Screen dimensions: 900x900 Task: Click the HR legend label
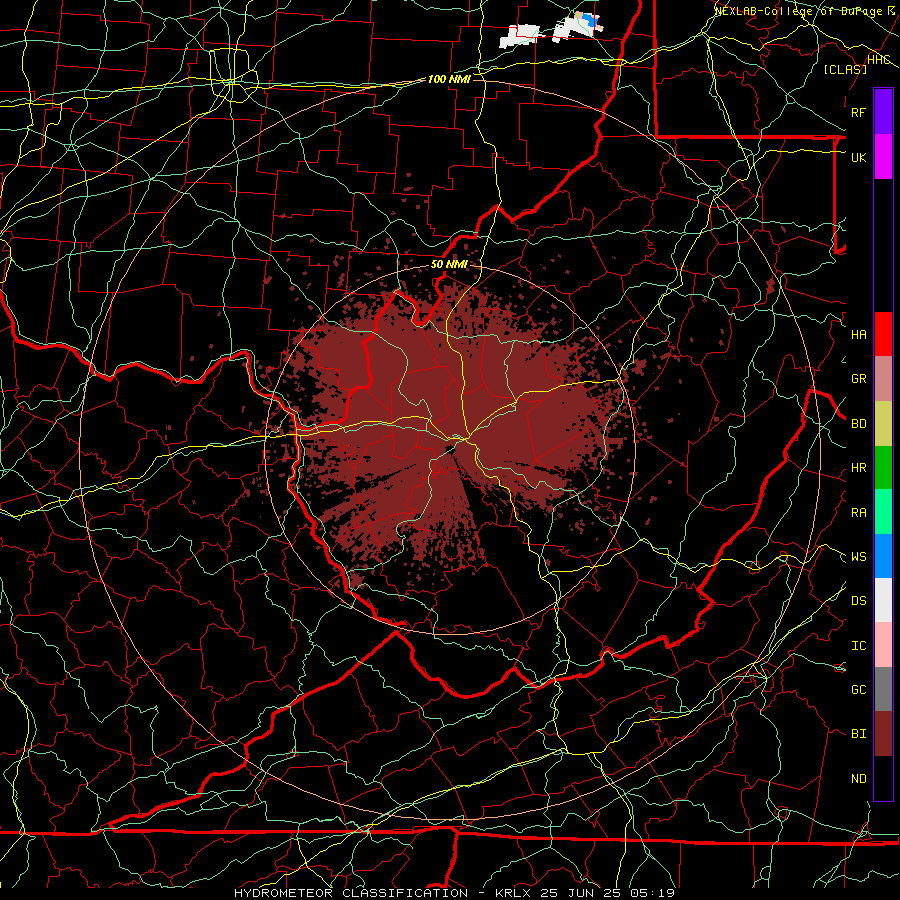(858, 468)
